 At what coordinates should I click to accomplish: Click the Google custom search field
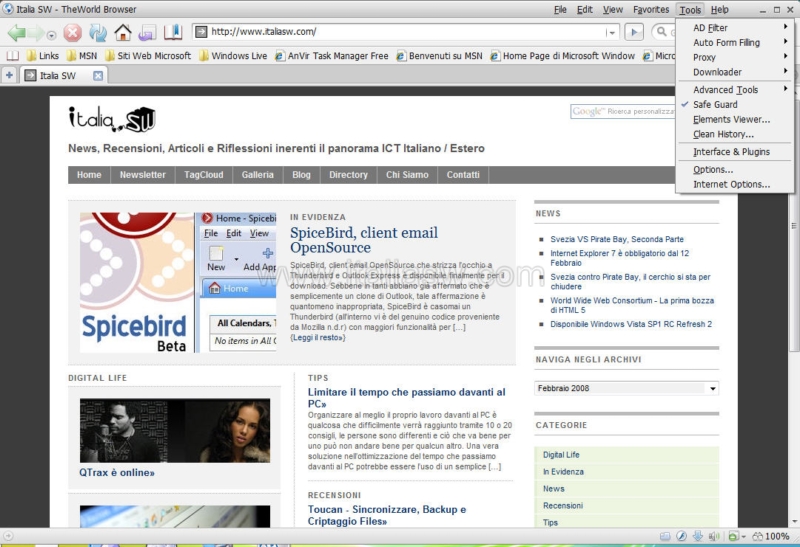coord(622,111)
